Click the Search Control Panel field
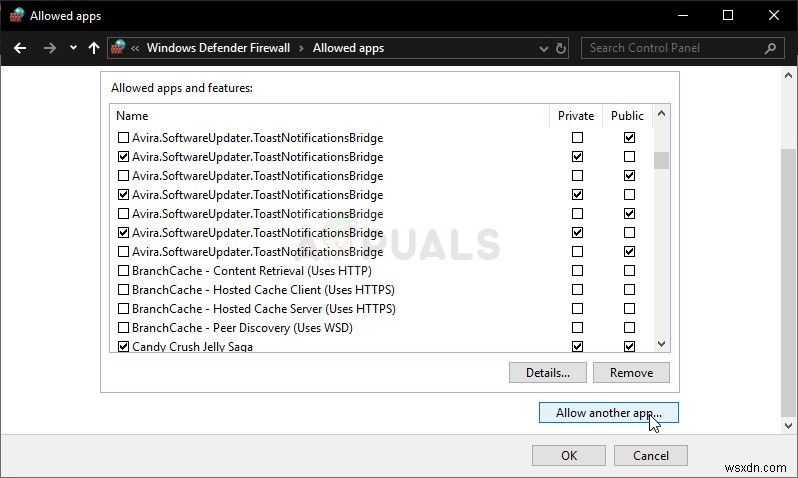The height and width of the screenshot is (478, 798). 673,47
